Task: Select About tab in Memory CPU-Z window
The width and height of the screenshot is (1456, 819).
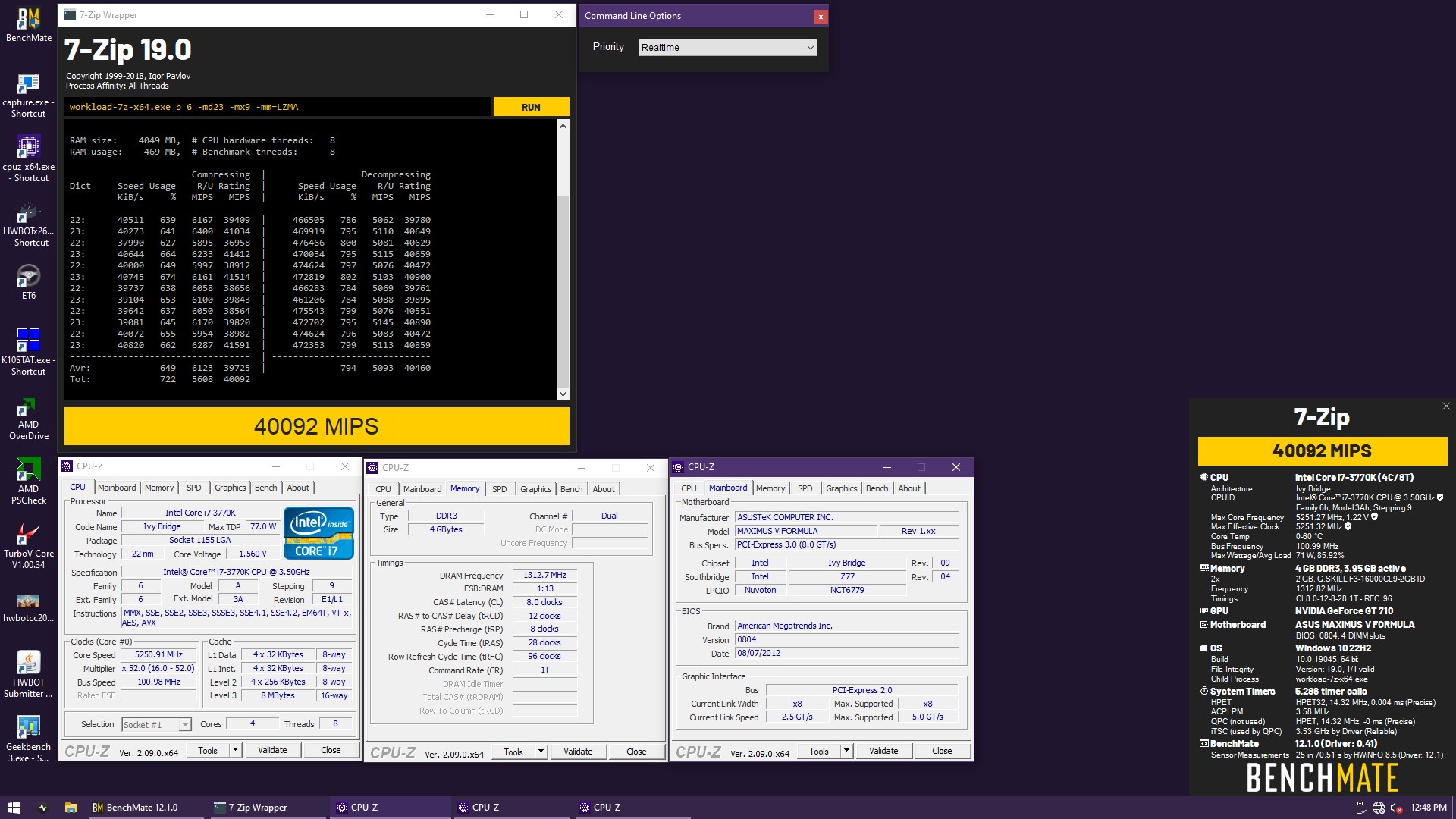Action: coord(604,489)
